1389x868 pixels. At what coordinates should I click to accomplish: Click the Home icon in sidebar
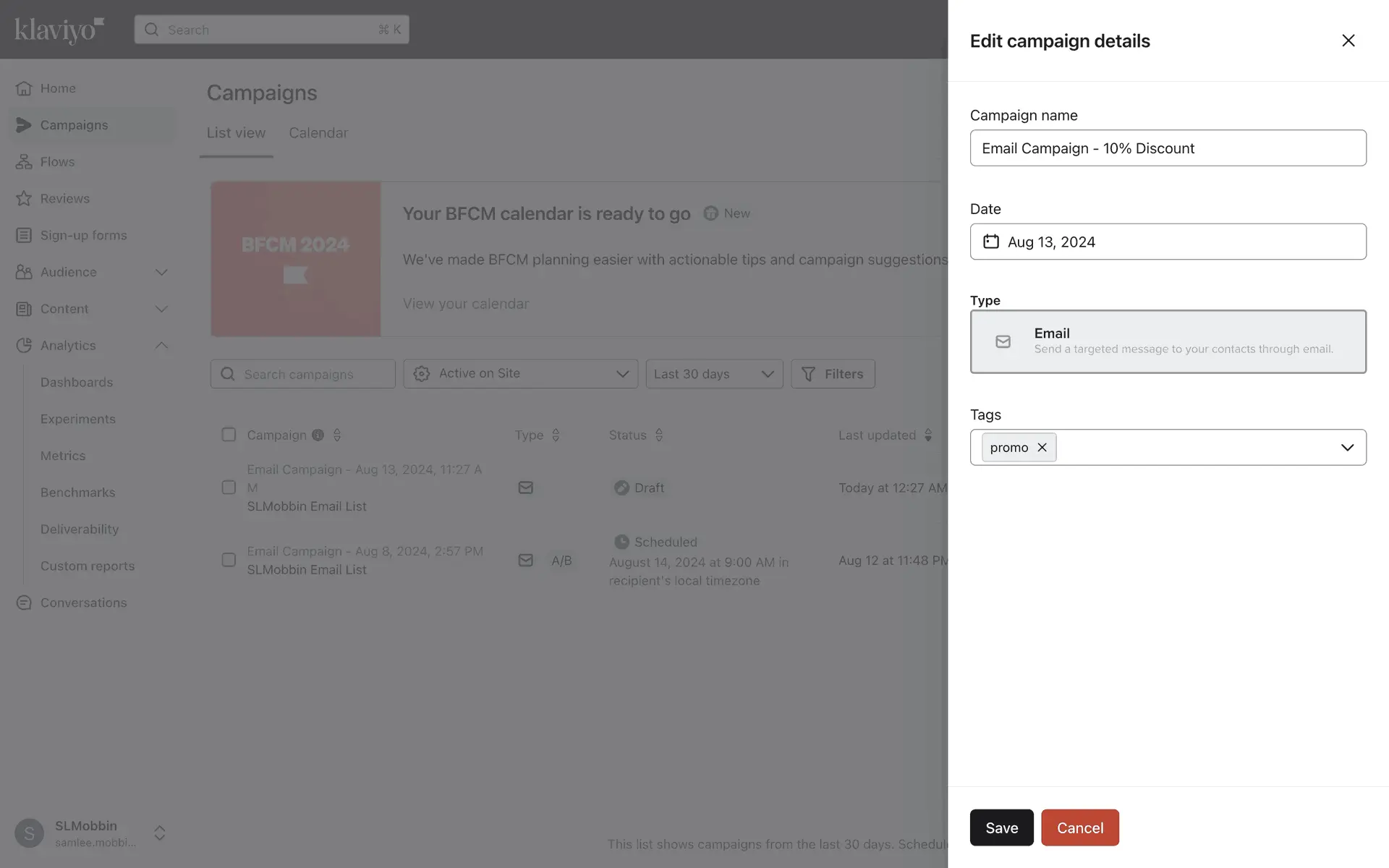pos(24,88)
